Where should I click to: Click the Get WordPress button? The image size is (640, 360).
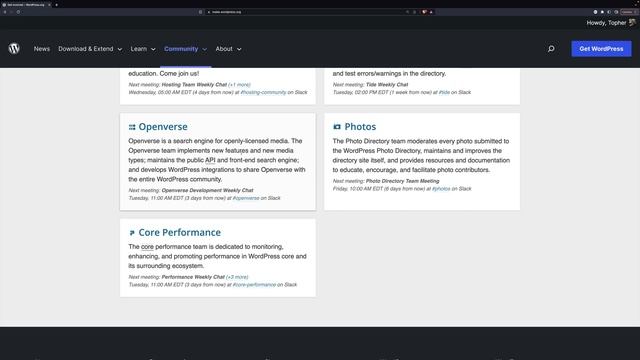point(601,49)
